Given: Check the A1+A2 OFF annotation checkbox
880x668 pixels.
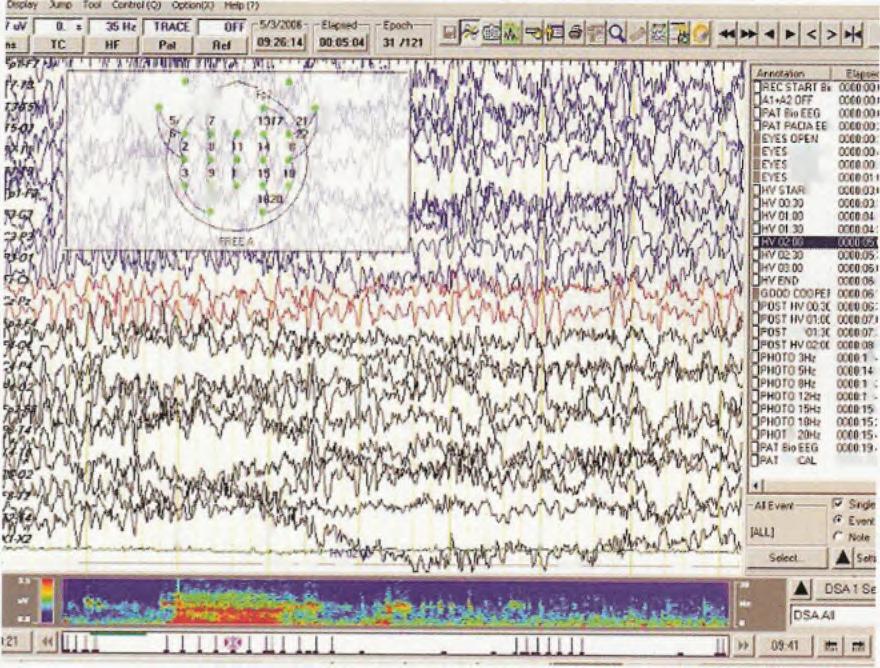Looking at the screenshot, I should pos(757,100).
